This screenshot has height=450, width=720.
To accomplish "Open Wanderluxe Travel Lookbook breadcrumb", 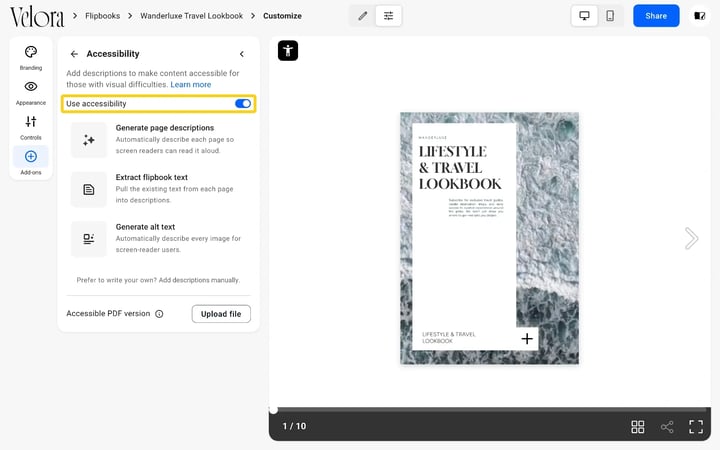I will pyautogui.click(x=191, y=16).
